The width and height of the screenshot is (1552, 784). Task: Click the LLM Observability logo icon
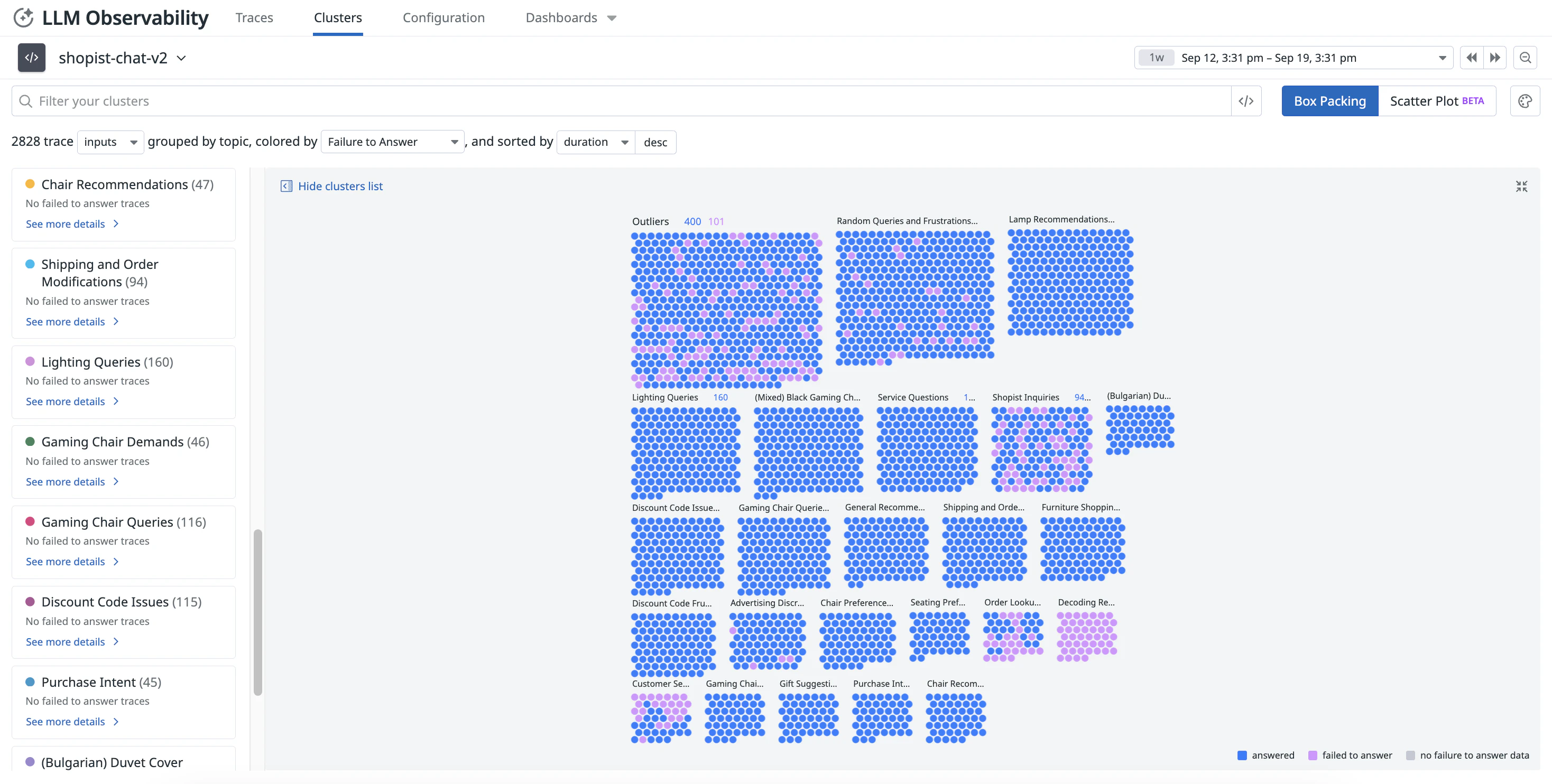pos(23,17)
